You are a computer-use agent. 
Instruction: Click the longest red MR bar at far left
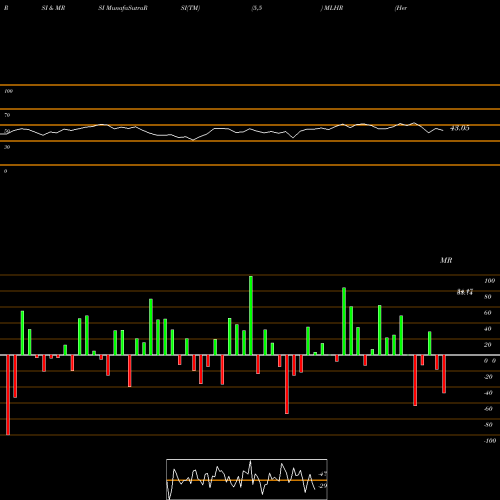pos(8,395)
